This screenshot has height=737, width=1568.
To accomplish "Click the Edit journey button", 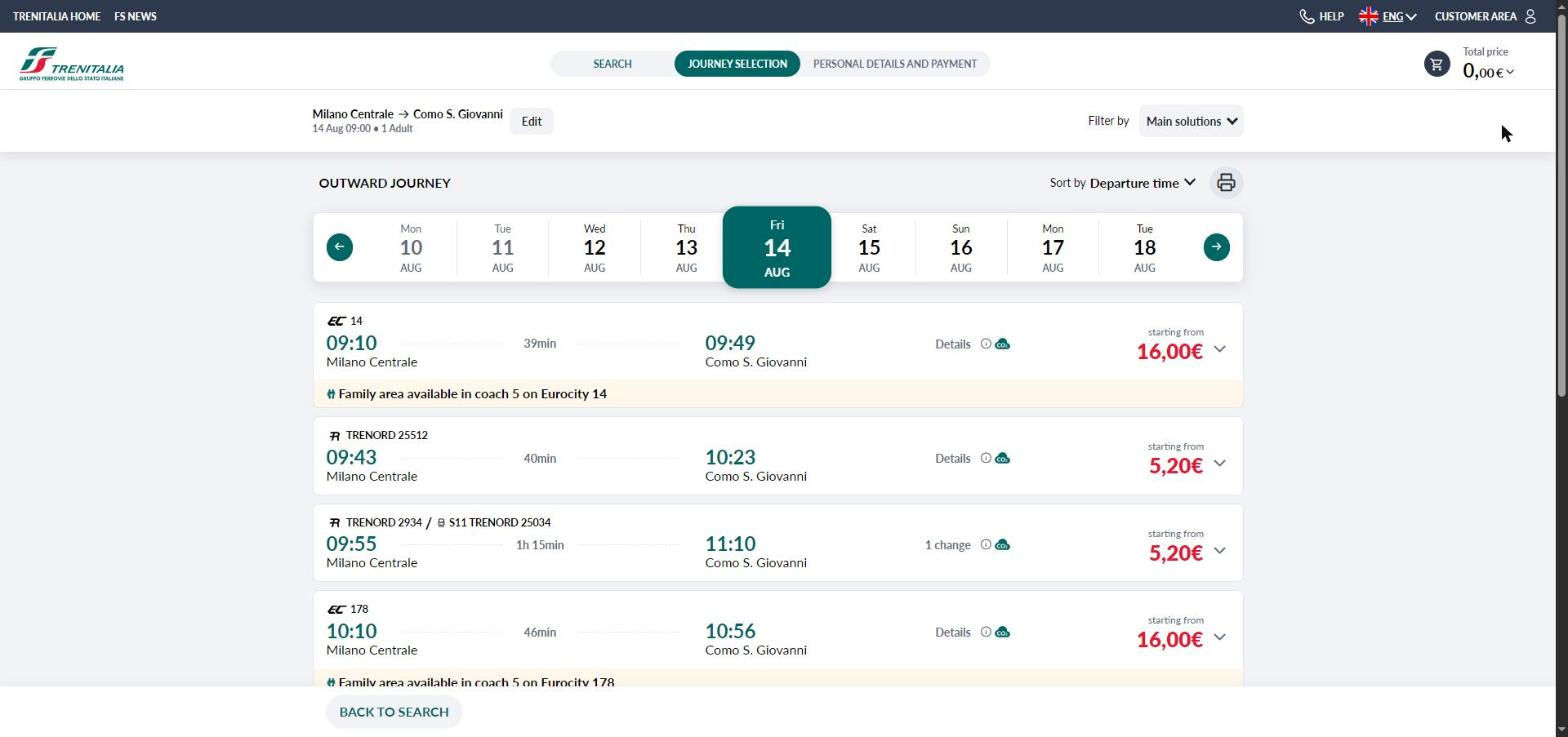I will pos(531,121).
